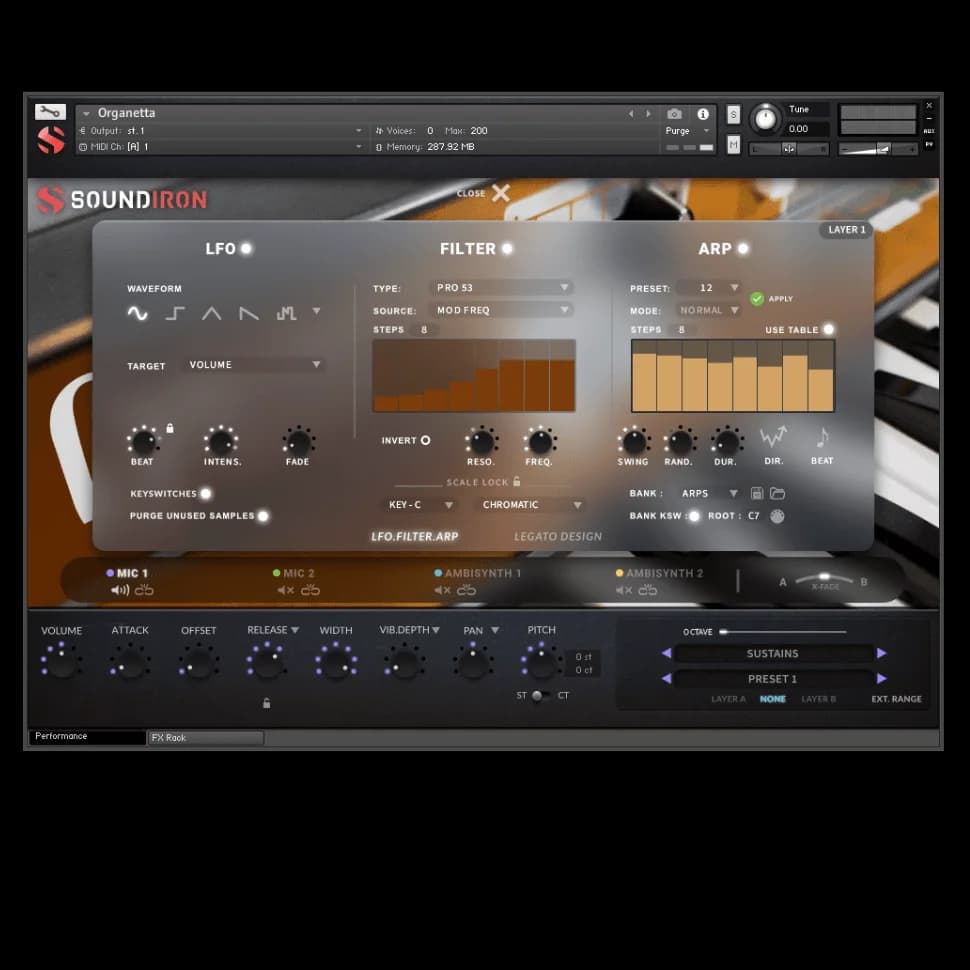The width and height of the screenshot is (970, 970).
Task: Open the ARP MODE dropdown set to NORMAL
Action: click(x=707, y=310)
